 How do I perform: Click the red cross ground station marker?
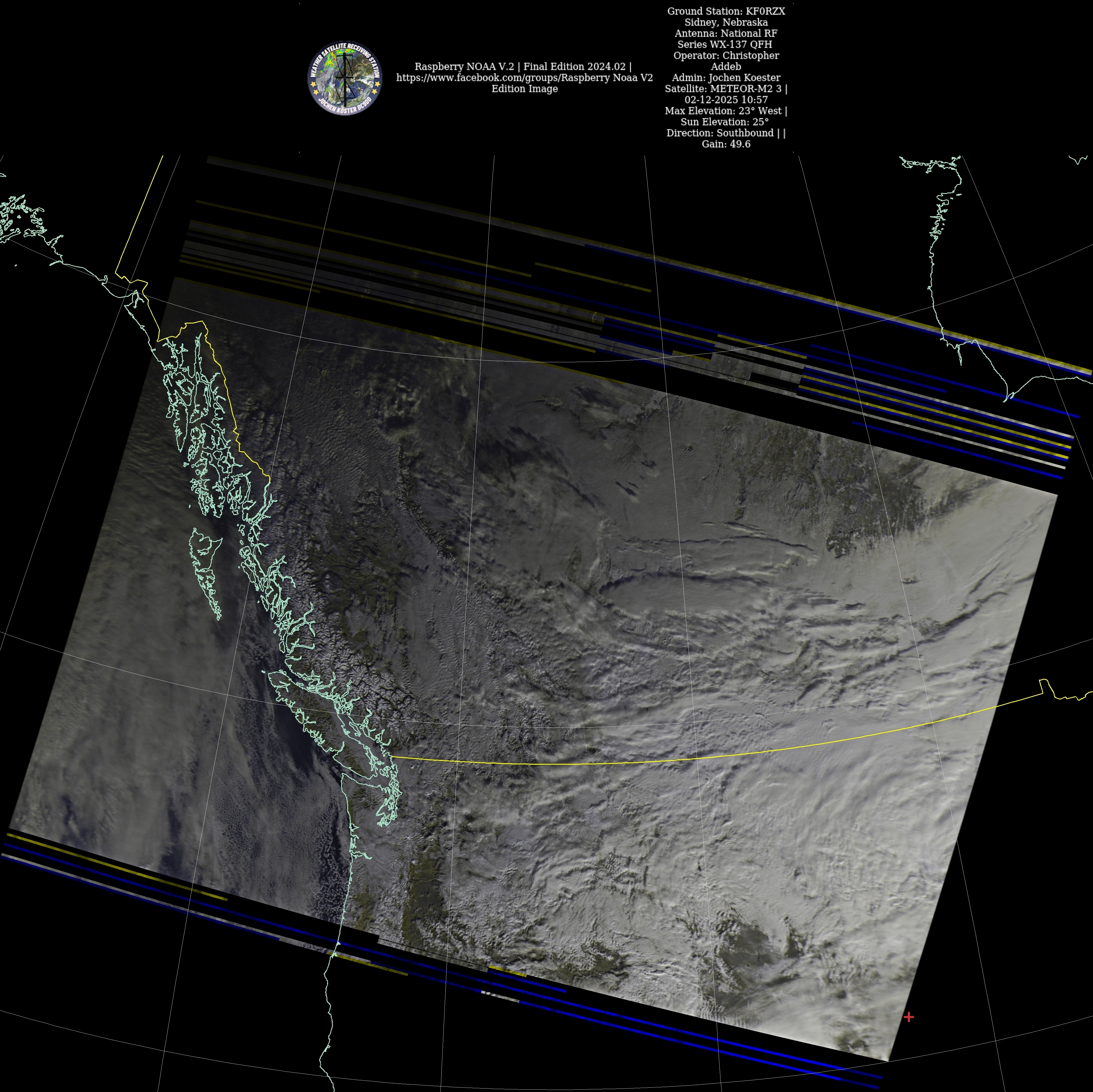[909, 1017]
